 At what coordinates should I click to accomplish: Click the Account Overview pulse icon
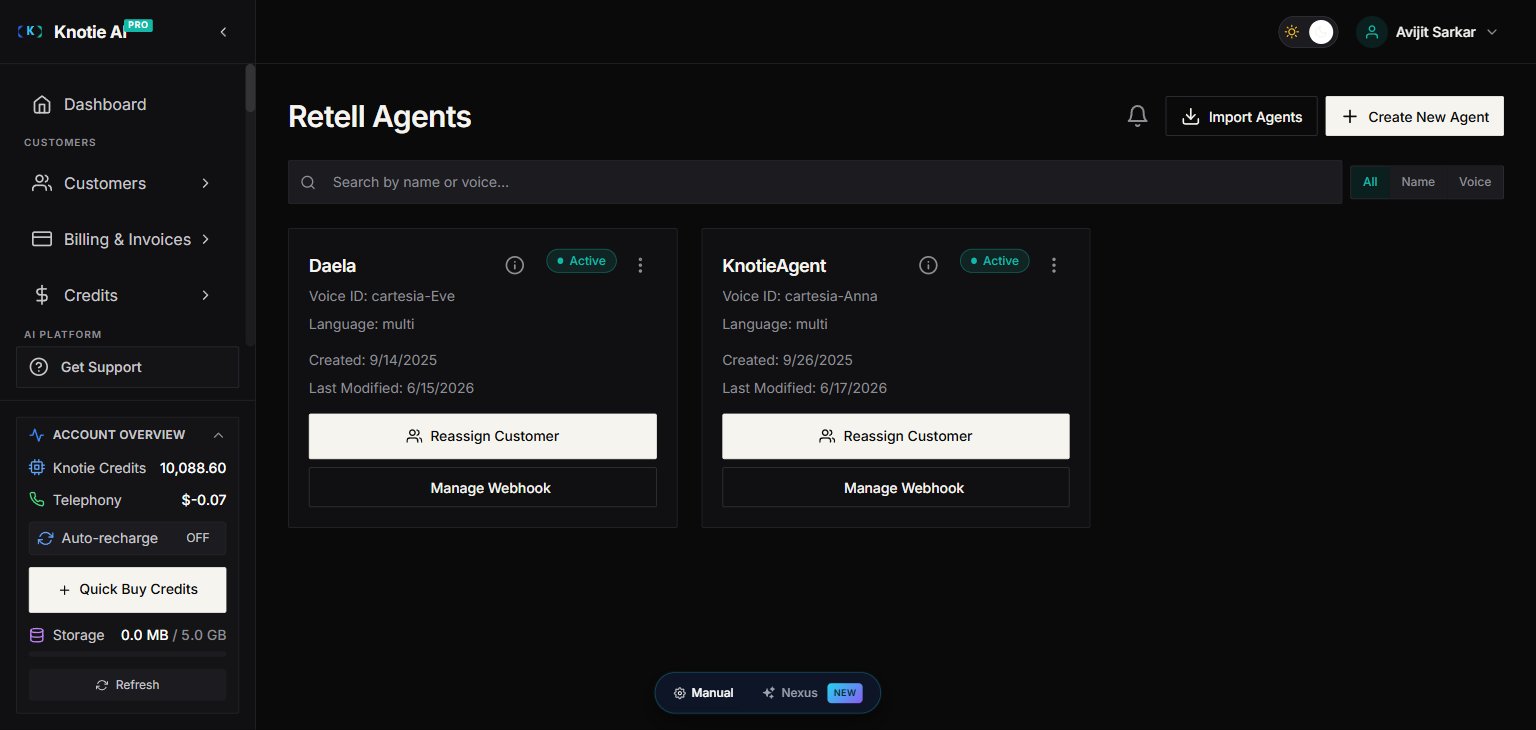coord(37,435)
